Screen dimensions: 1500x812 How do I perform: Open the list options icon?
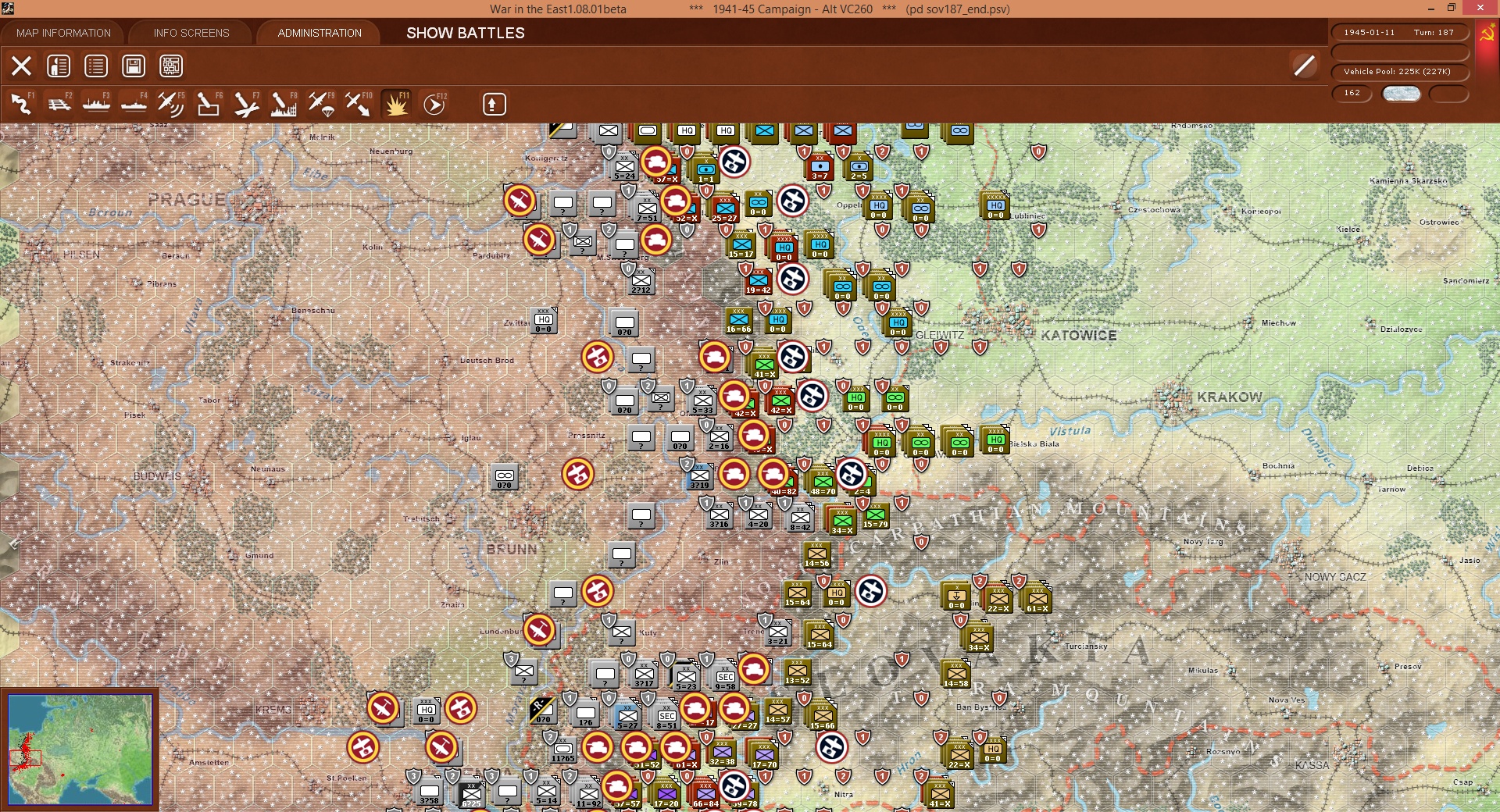96,66
